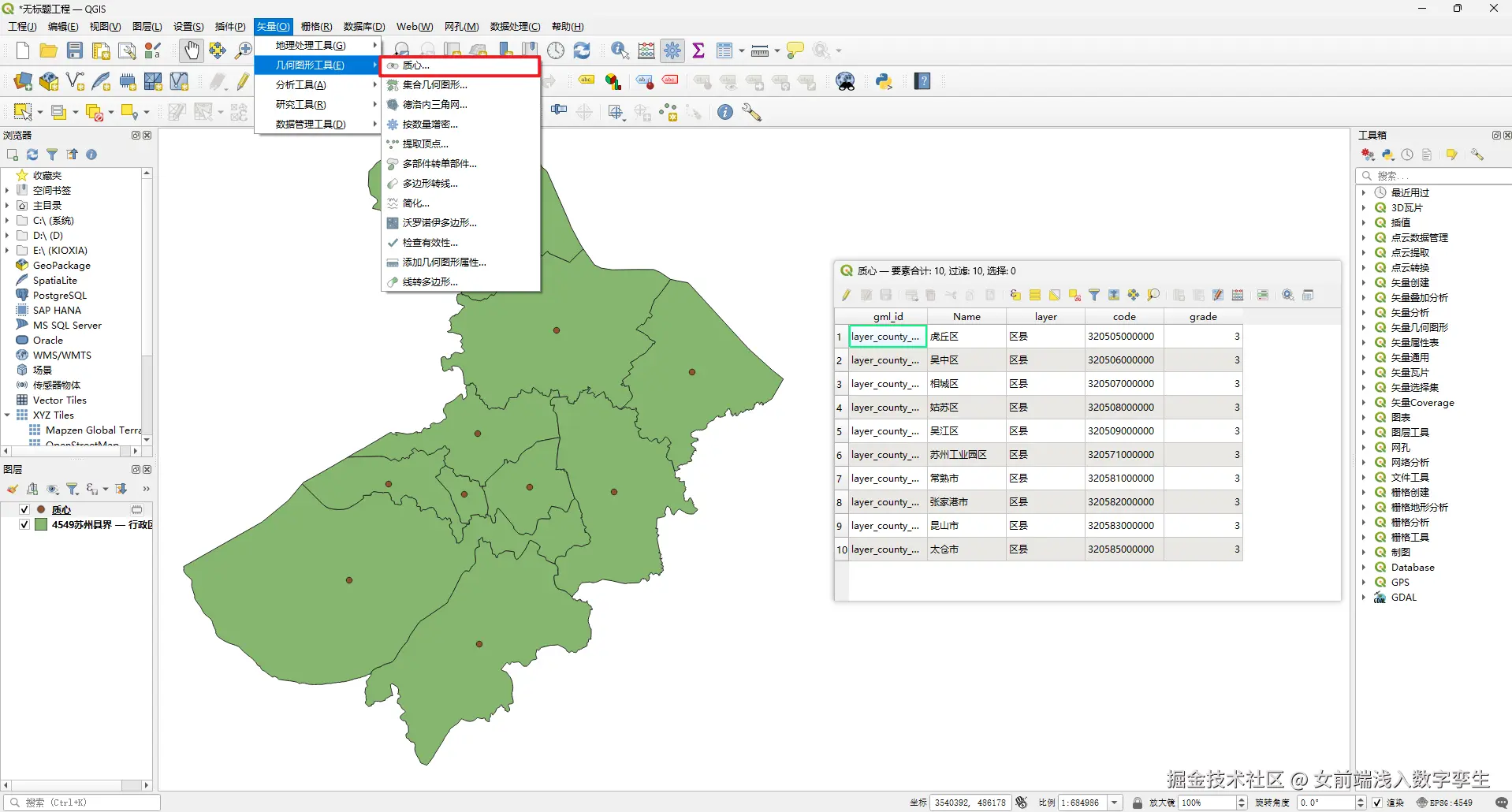
Task: Click the Save Project floppy disk icon
Action: [x=75, y=50]
